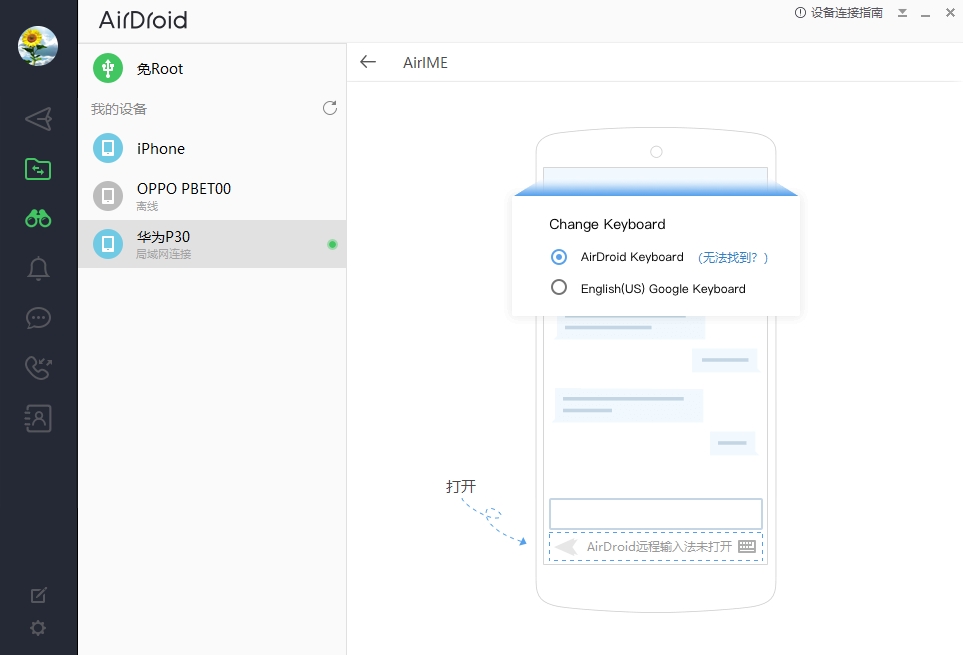This screenshot has width=963, height=655.
Task: Click the 无法找到? help link
Action: point(733,258)
